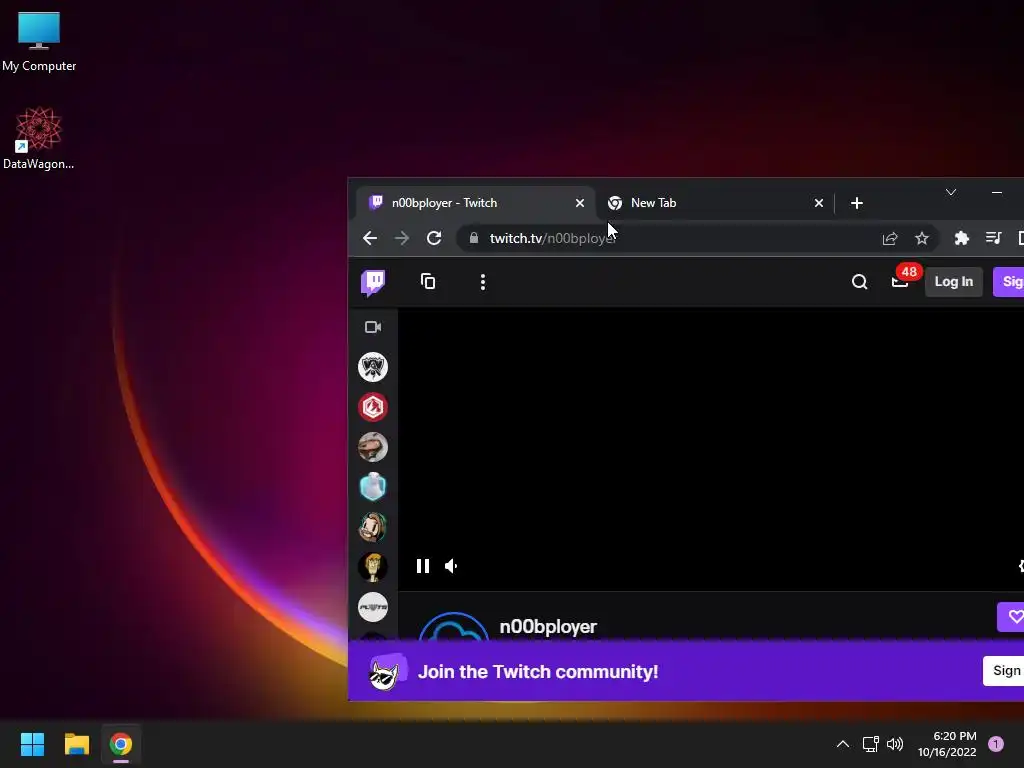The width and height of the screenshot is (1024, 768).
Task: Reload the Twitch page
Action: [x=434, y=238]
